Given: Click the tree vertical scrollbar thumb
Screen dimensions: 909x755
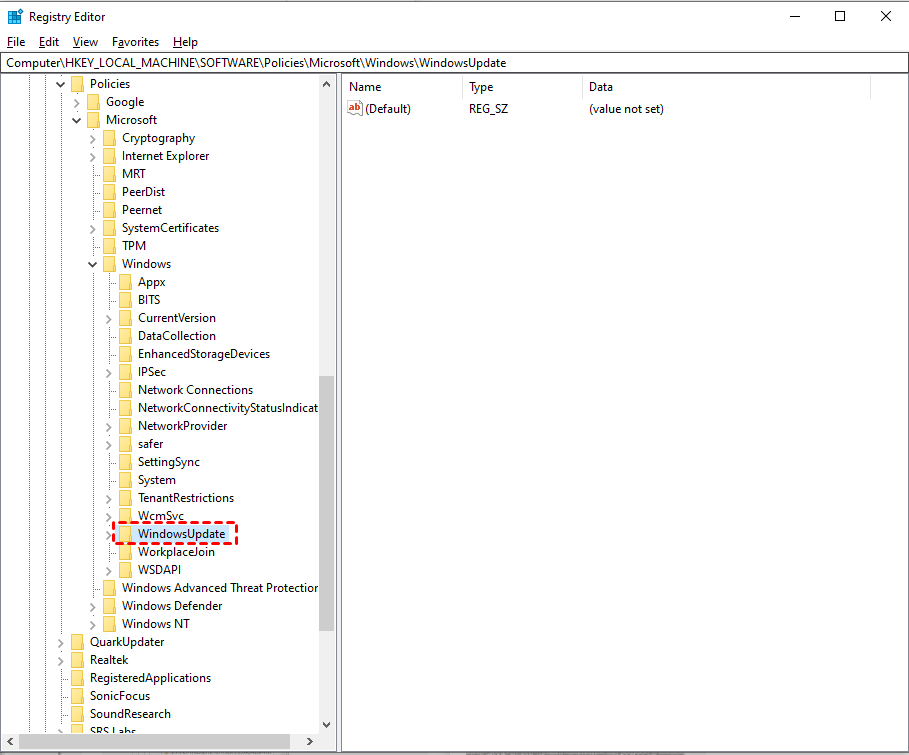Looking at the screenshot, I should [x=326, y=503].
